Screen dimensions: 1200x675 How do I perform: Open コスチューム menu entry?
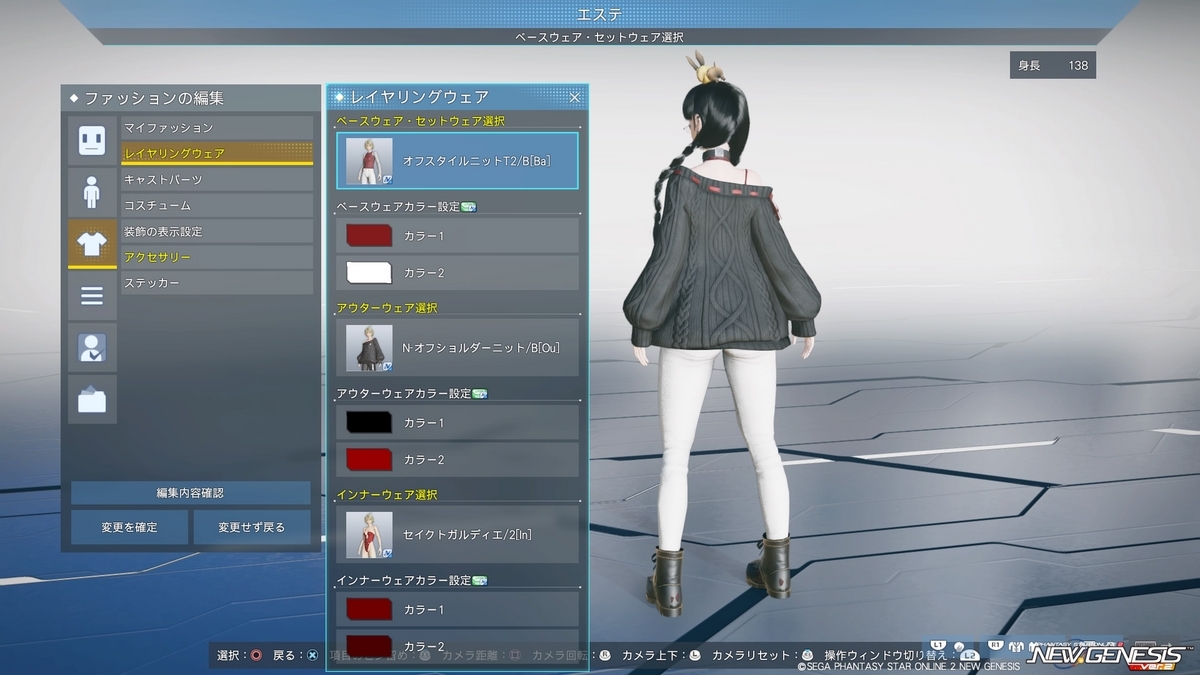217,206
